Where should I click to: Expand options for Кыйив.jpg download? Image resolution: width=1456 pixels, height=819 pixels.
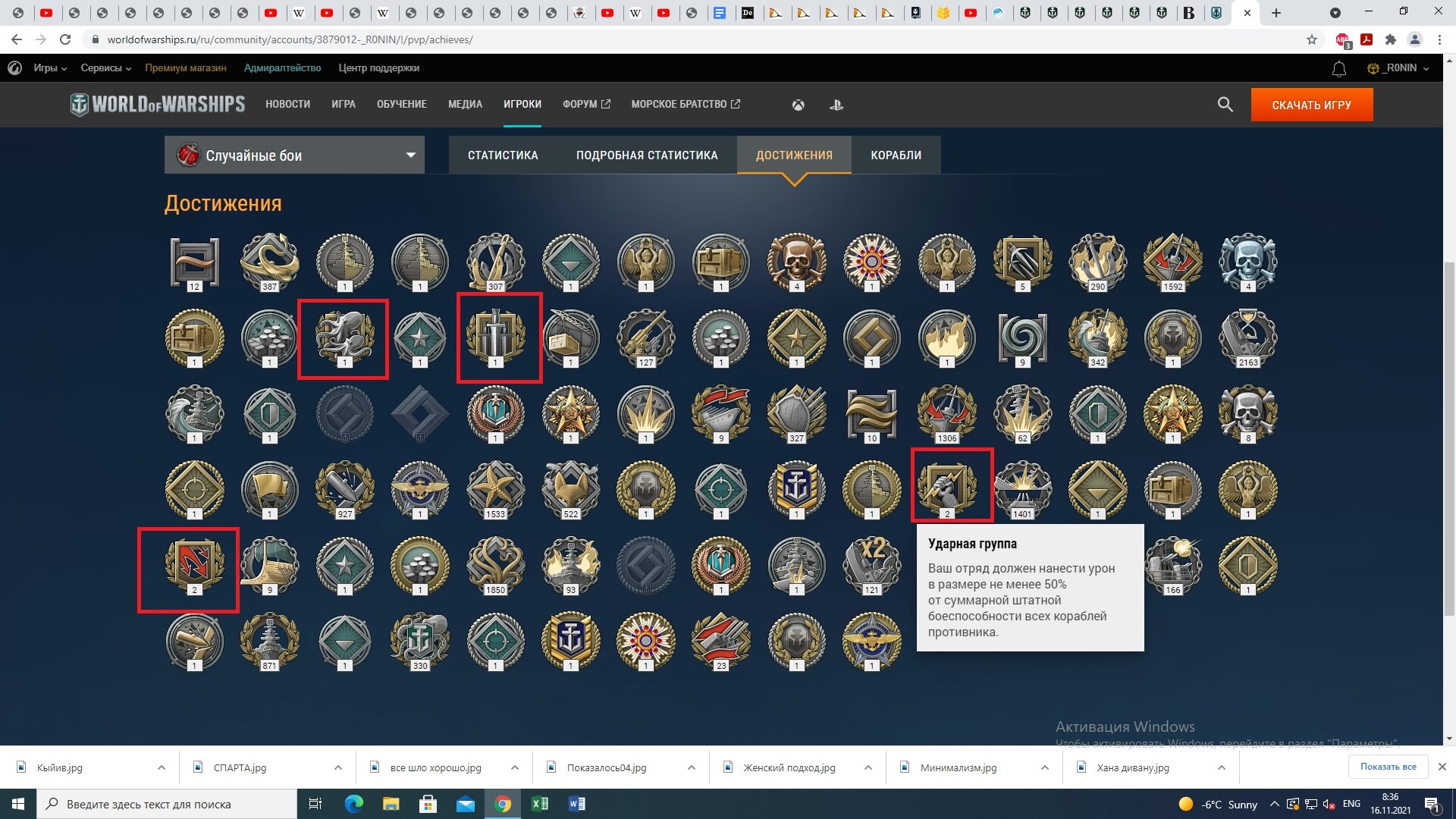161,767
